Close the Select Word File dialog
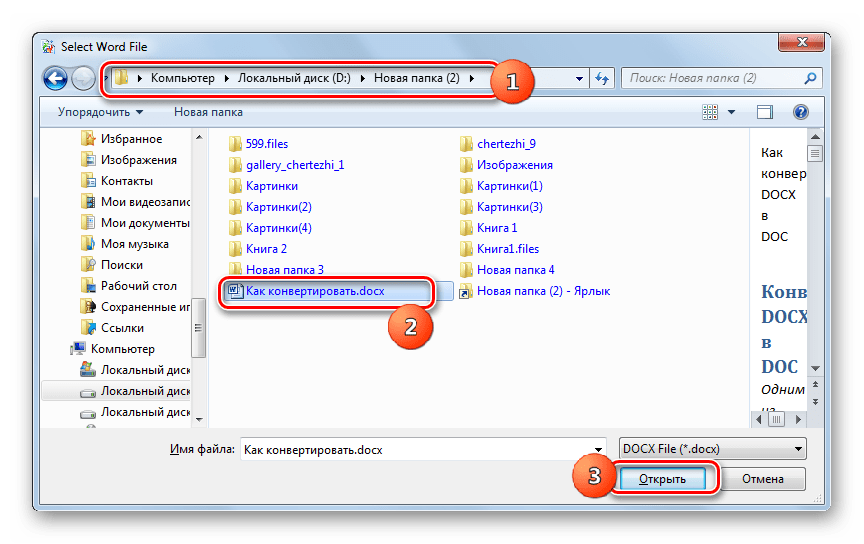 802,42
